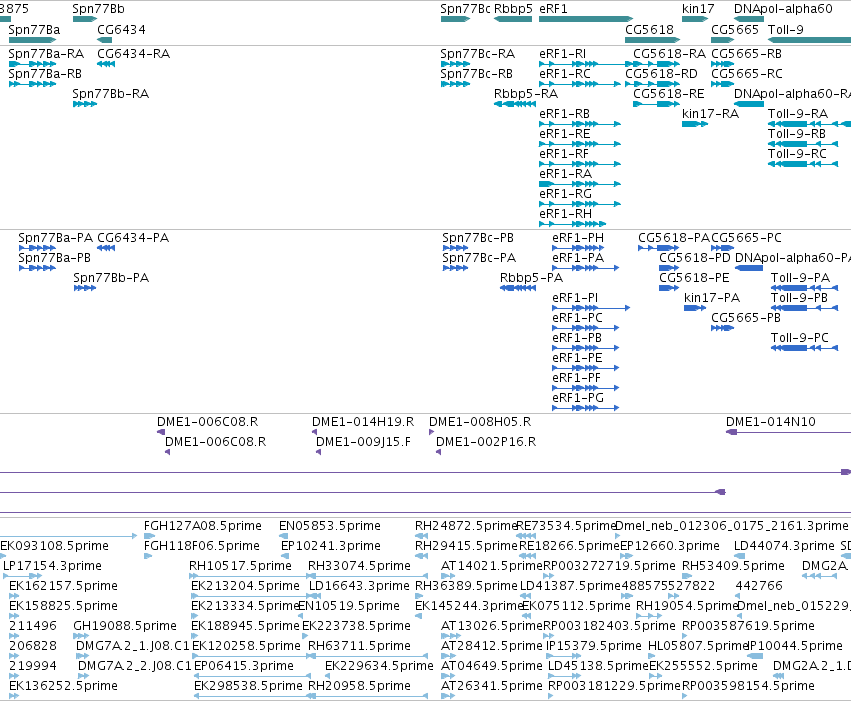Click transcript Spn77Bc-RA
The image size is (851, 701).
(478, 54)
